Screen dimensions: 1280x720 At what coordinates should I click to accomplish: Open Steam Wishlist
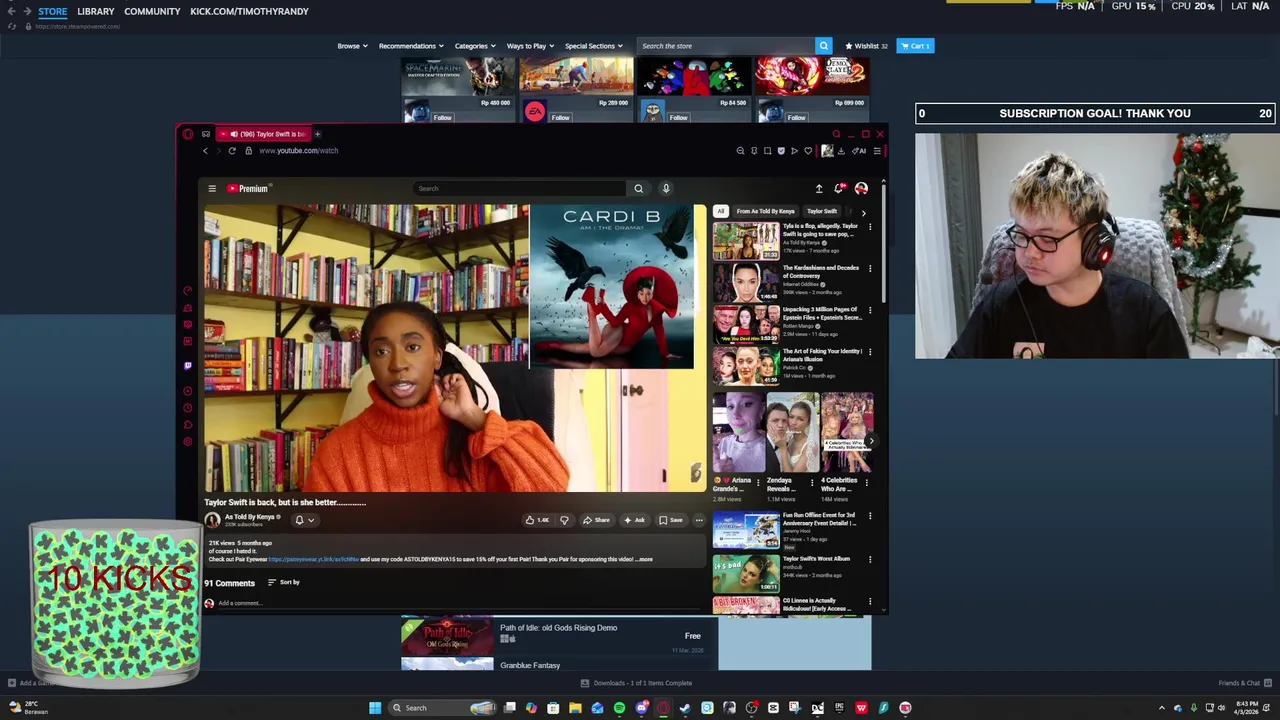coord(866,46)
